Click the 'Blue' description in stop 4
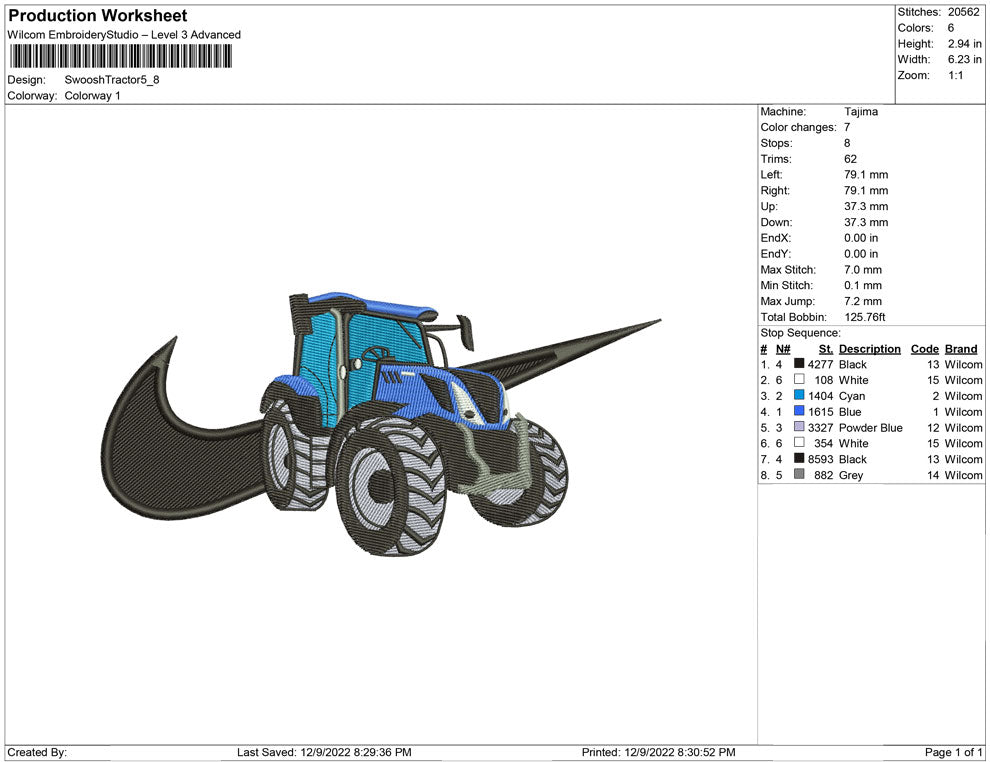Viewport: 990px width, 762px height. [850, 412]
